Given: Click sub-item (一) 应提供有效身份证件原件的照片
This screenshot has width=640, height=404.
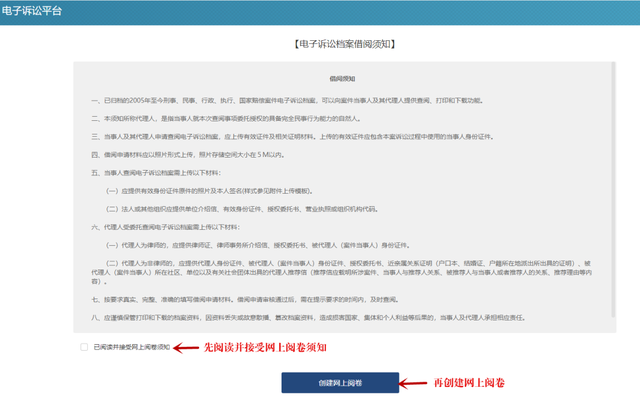Looking at the screenshot, I should point(210,191).
